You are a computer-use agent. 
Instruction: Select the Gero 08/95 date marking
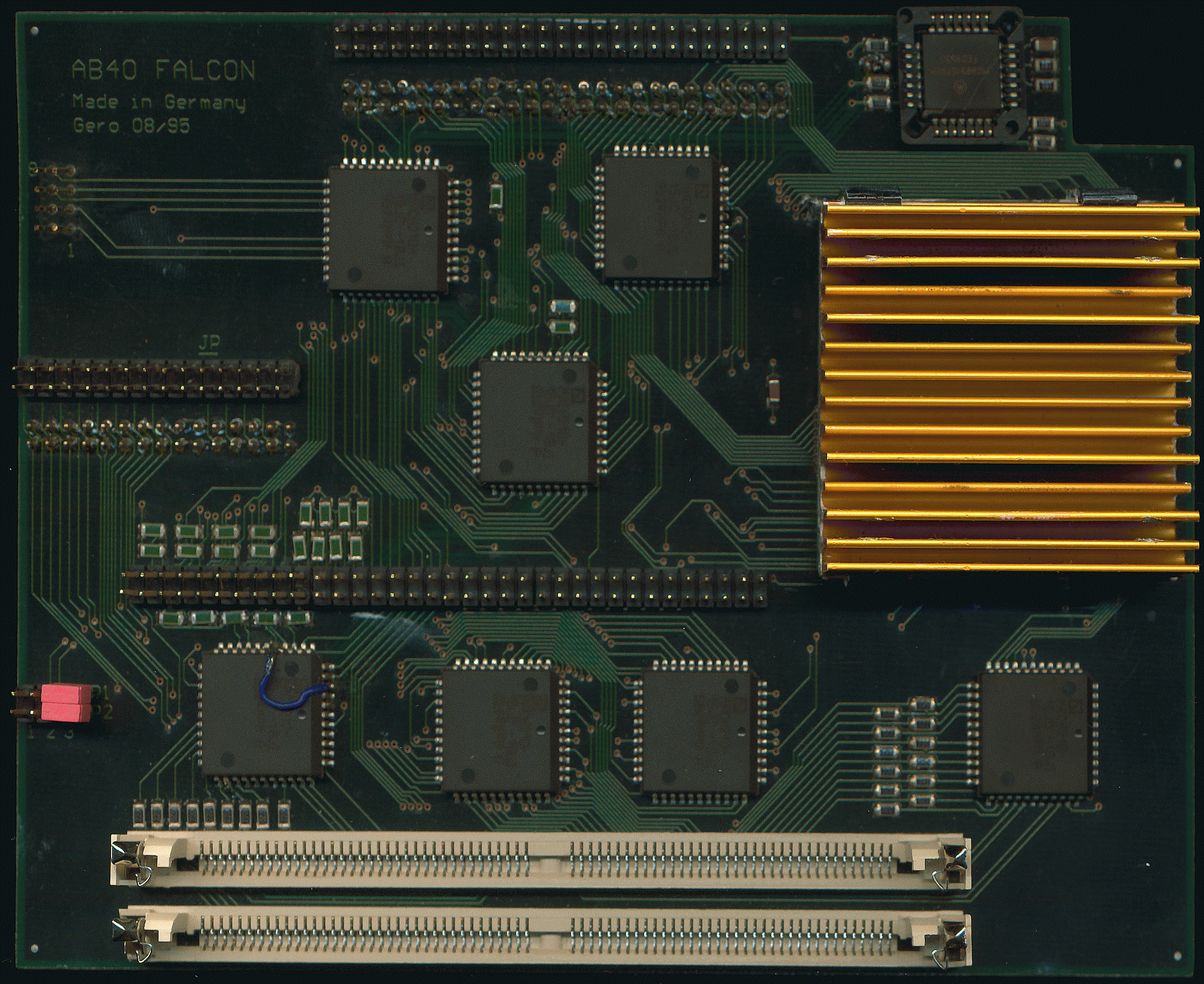131,125
